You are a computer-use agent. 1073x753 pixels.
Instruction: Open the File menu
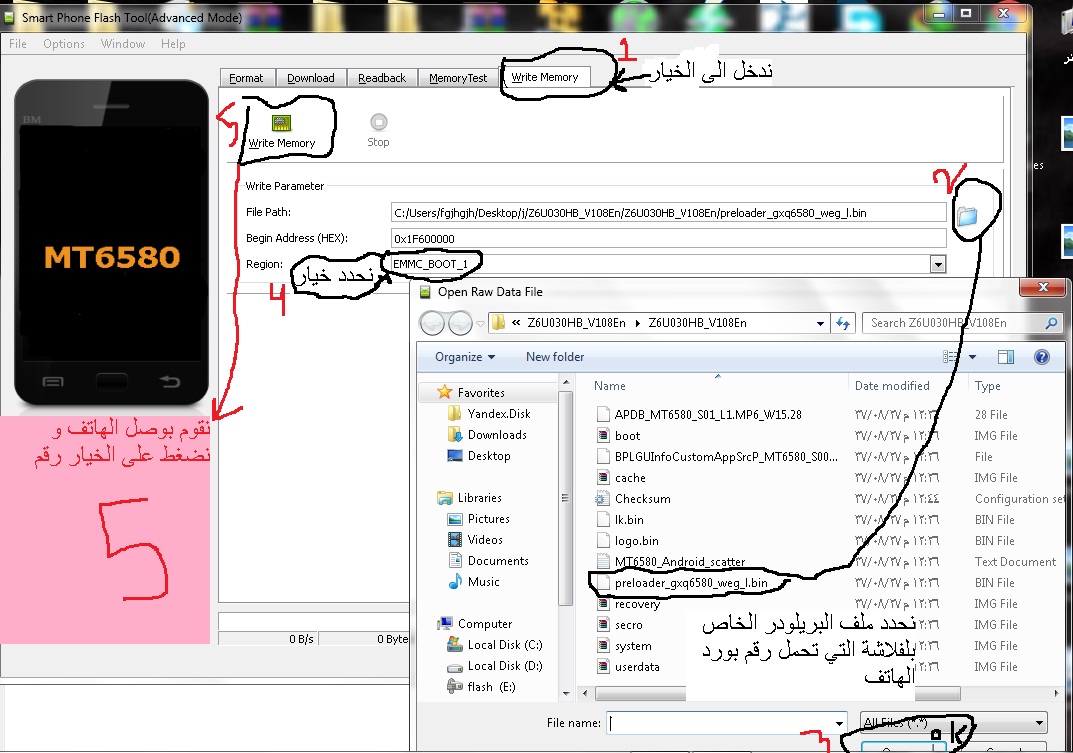[x=18, y=44]
